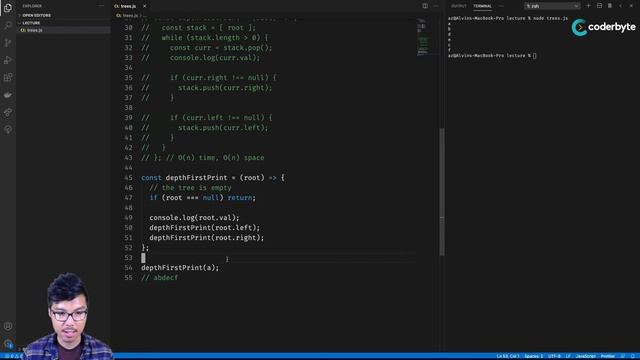Click Prettier in status bar

coord(607,356)
